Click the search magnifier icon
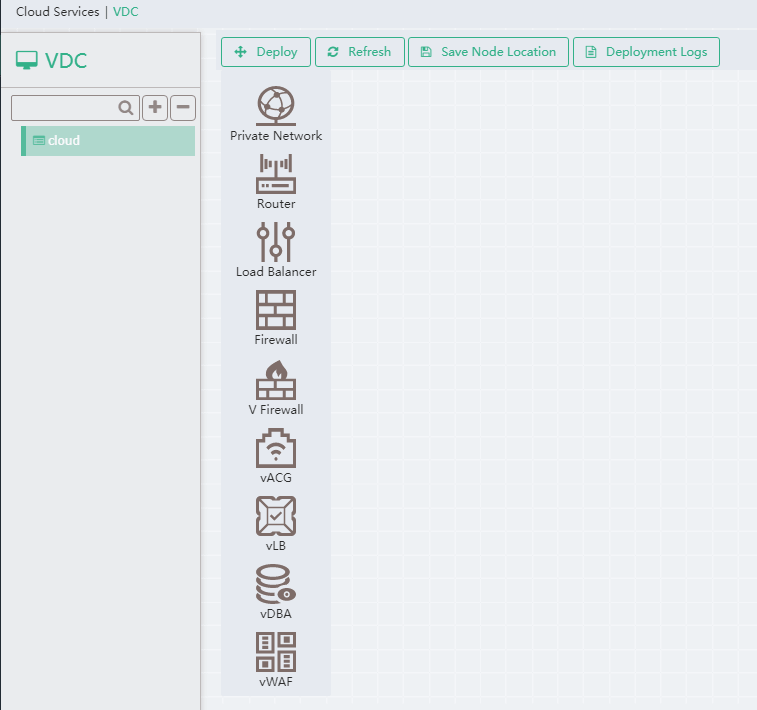The image size is (757, 710). click(x=126, y=108)
